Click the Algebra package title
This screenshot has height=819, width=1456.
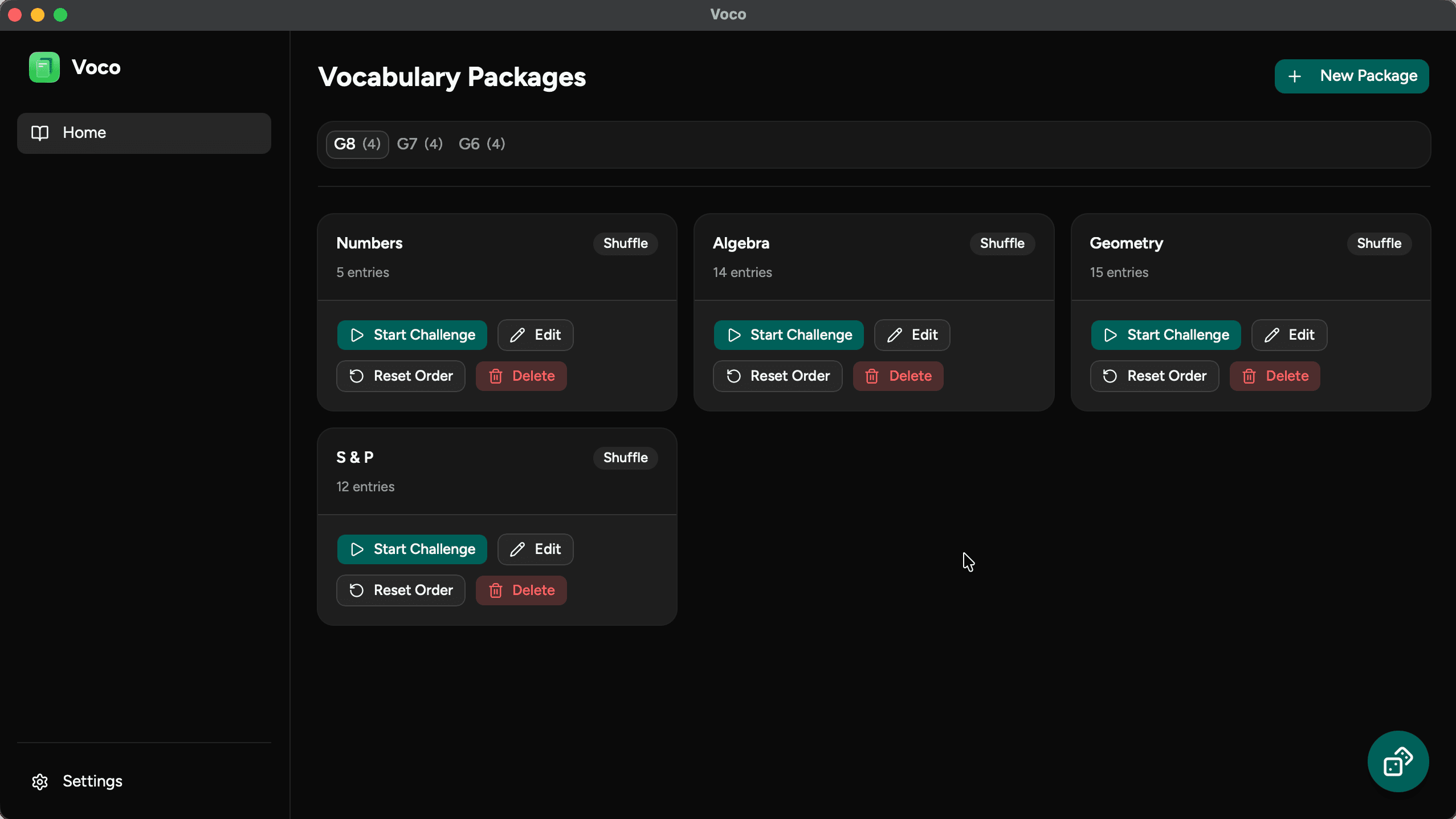(x=741, y=243)
